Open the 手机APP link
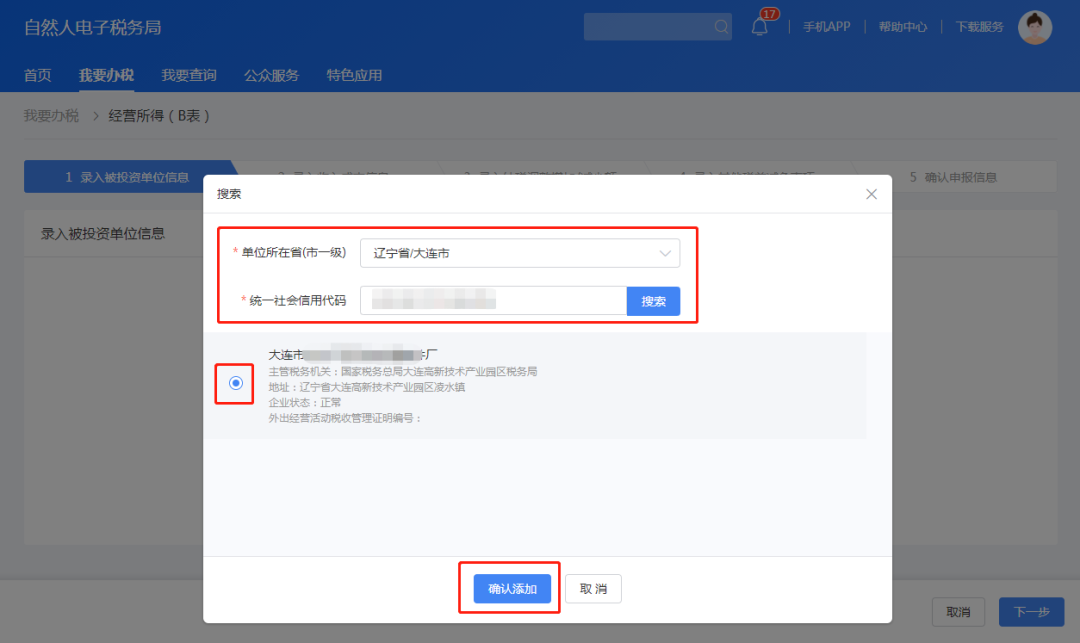1080x643 pixels. [826, 27]
